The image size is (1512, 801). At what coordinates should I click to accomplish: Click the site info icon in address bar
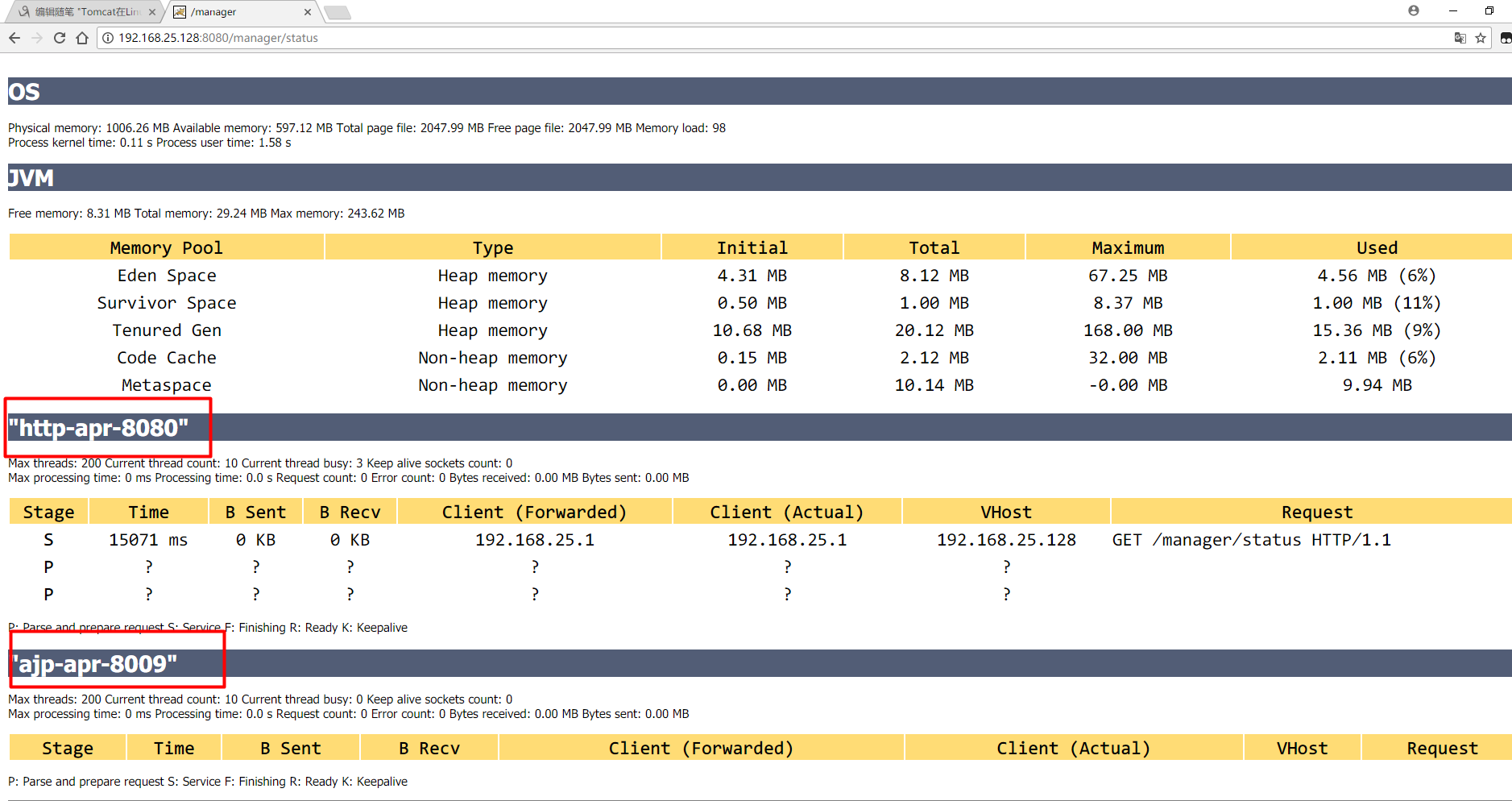tap(108, 38)
